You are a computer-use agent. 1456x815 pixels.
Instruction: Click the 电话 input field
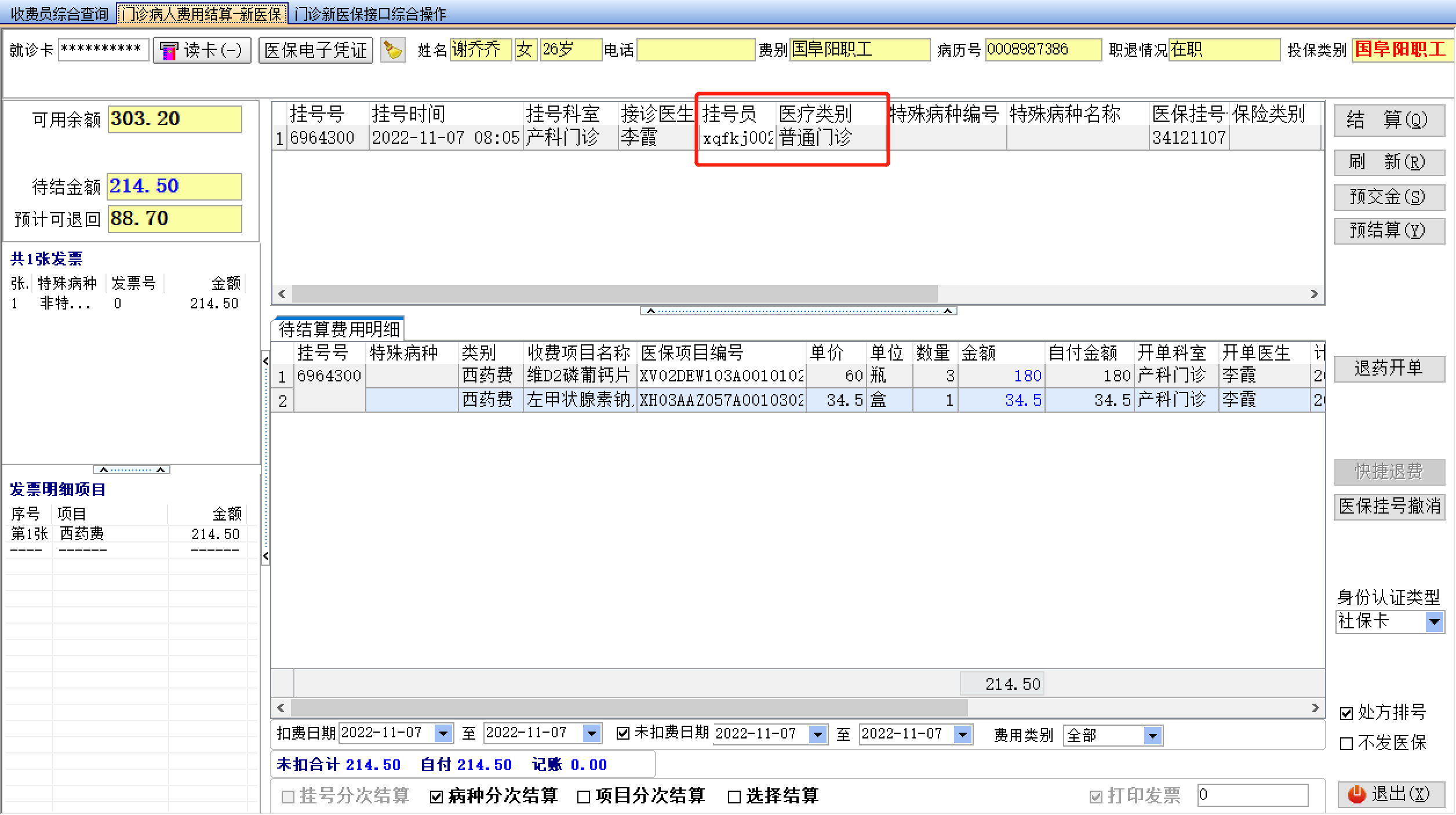pyautogui.click(x=695, y=50)
